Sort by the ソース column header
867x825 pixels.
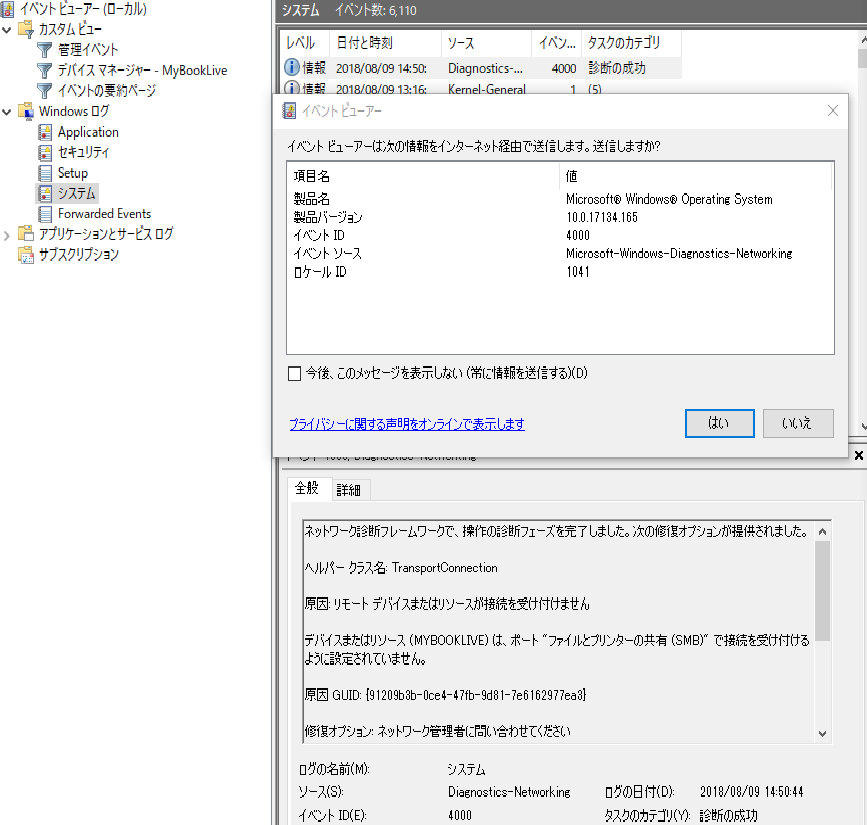(487, 43)
